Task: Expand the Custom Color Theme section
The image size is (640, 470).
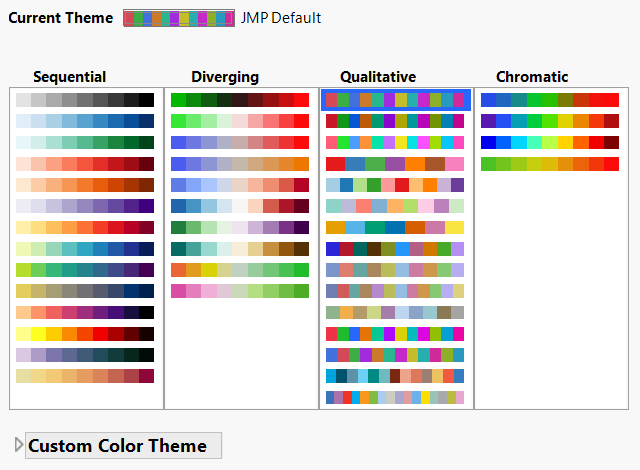Action: (18, 445)
